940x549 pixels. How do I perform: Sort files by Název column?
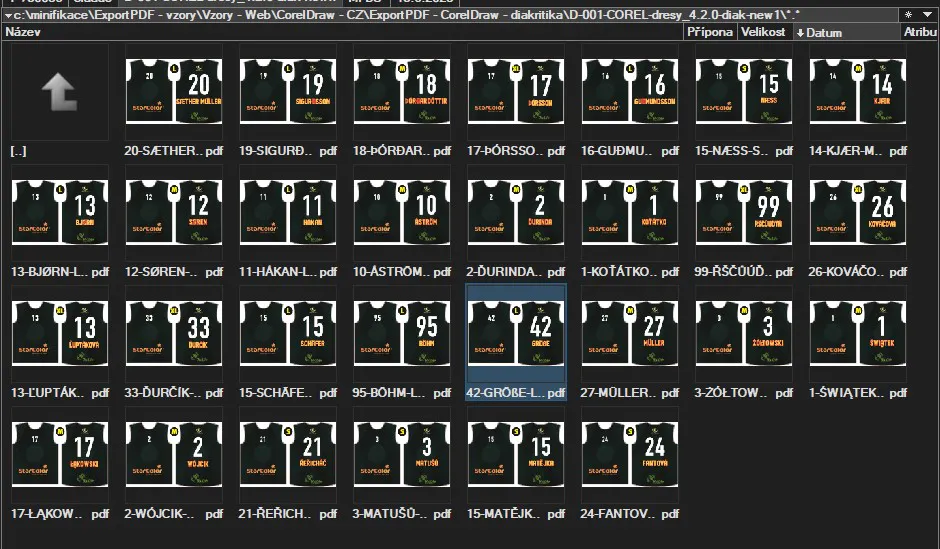click(342, 32)
